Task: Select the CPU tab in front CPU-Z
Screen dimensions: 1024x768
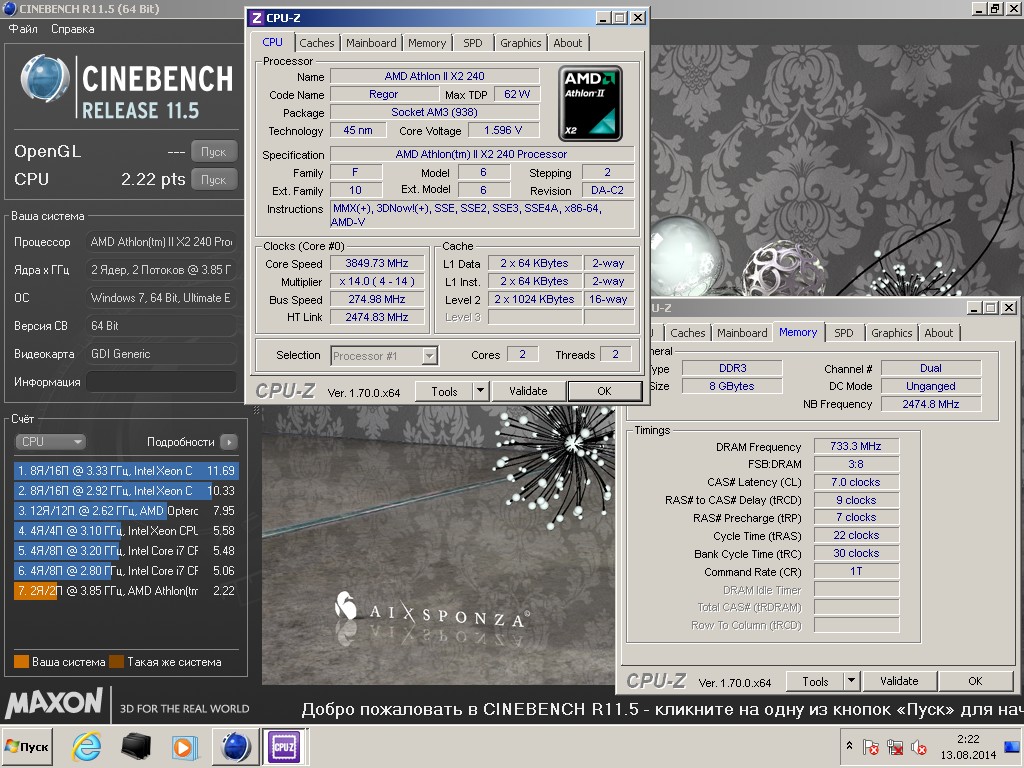Action: (272, 42)
